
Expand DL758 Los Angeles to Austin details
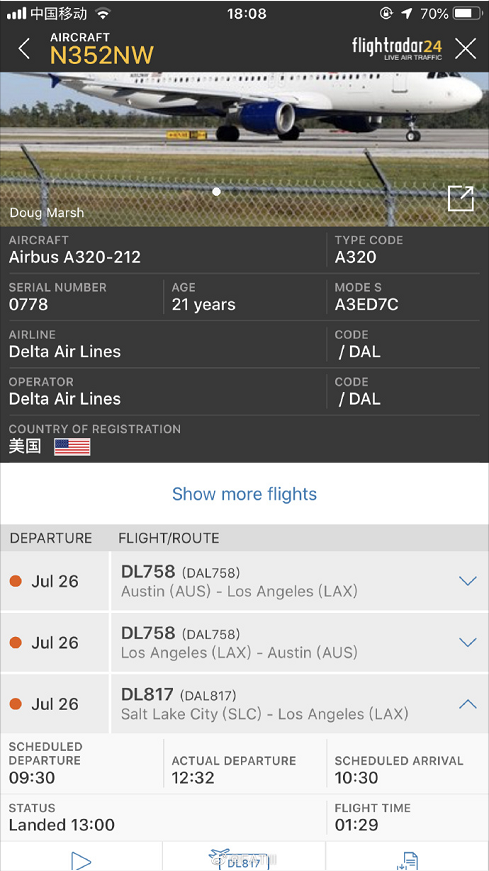[468, 642]
